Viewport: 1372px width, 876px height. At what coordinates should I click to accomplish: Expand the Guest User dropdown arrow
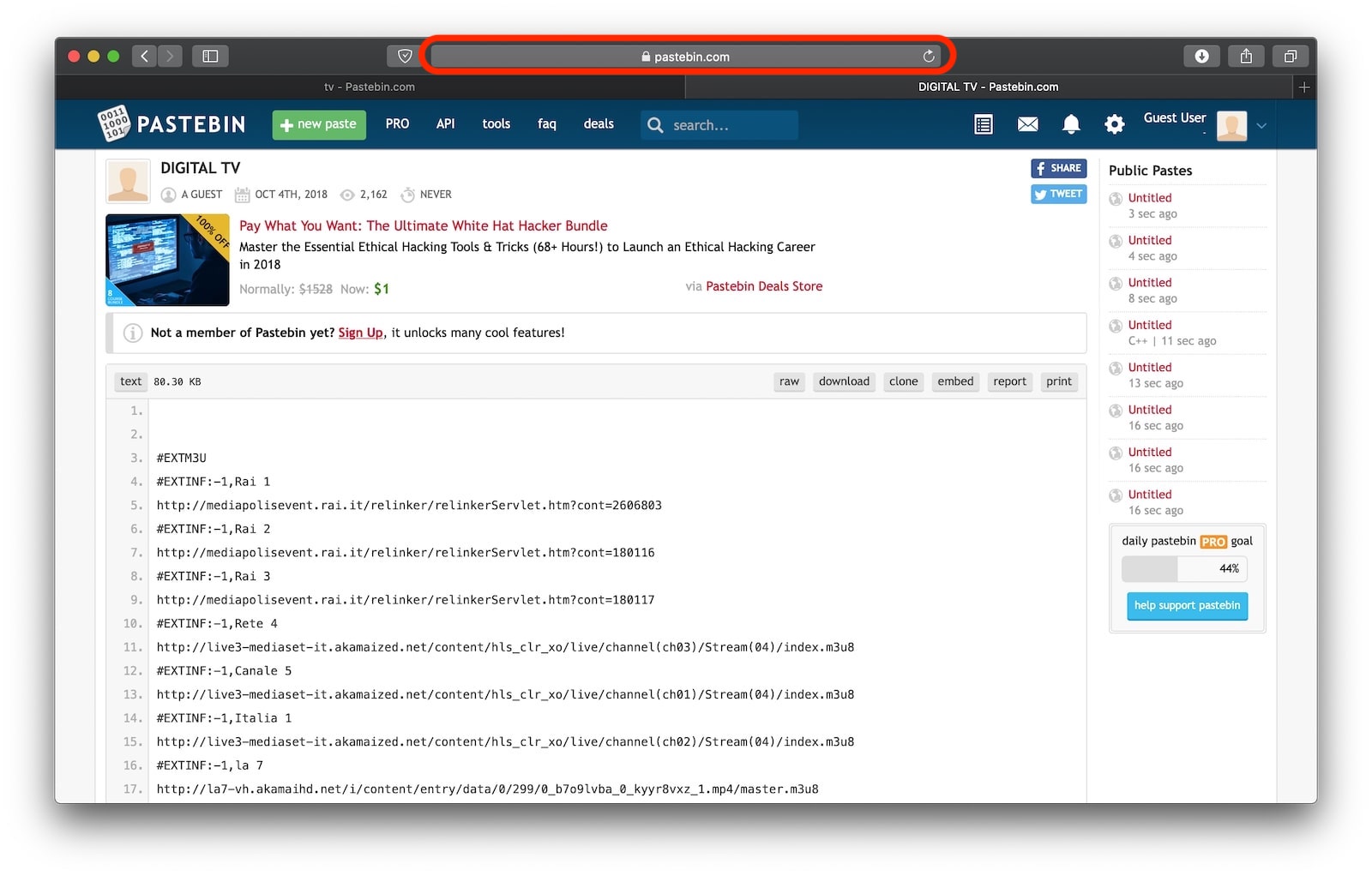[1261, 126]
